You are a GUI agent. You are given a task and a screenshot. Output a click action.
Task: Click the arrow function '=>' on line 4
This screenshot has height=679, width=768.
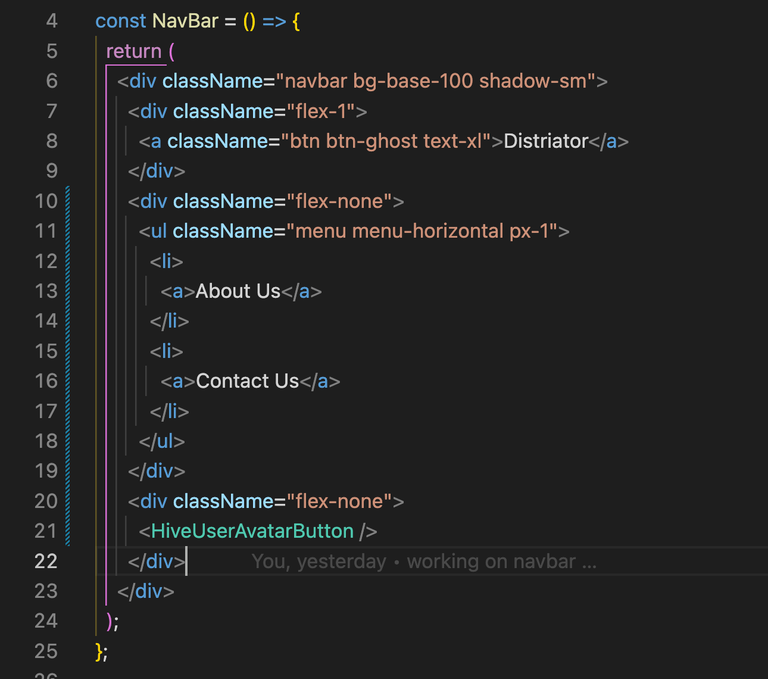click(274, 21)
